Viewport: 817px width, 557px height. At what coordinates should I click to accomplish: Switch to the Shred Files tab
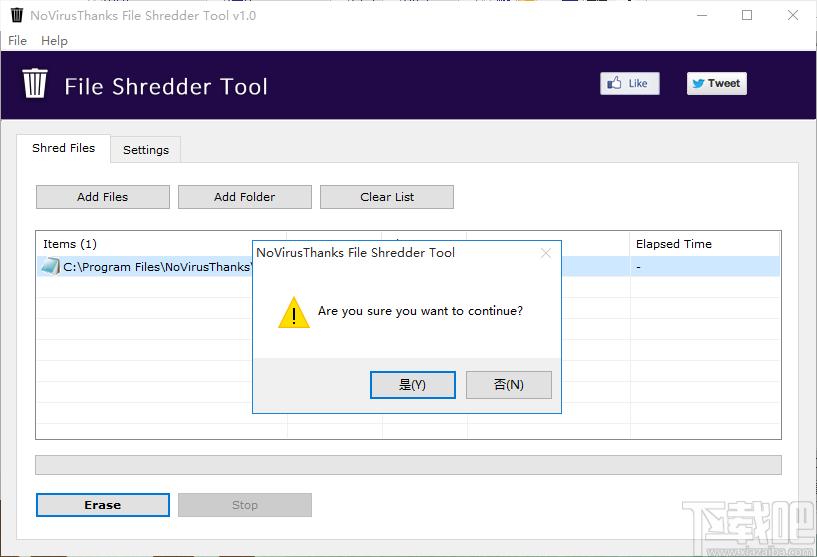(x=64, y=148)
